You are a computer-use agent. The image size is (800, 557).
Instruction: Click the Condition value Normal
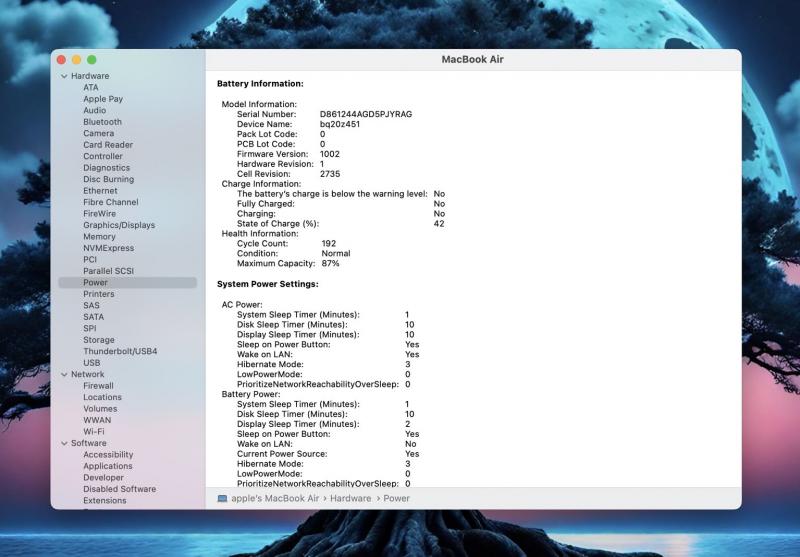click(x=336, y=254)
